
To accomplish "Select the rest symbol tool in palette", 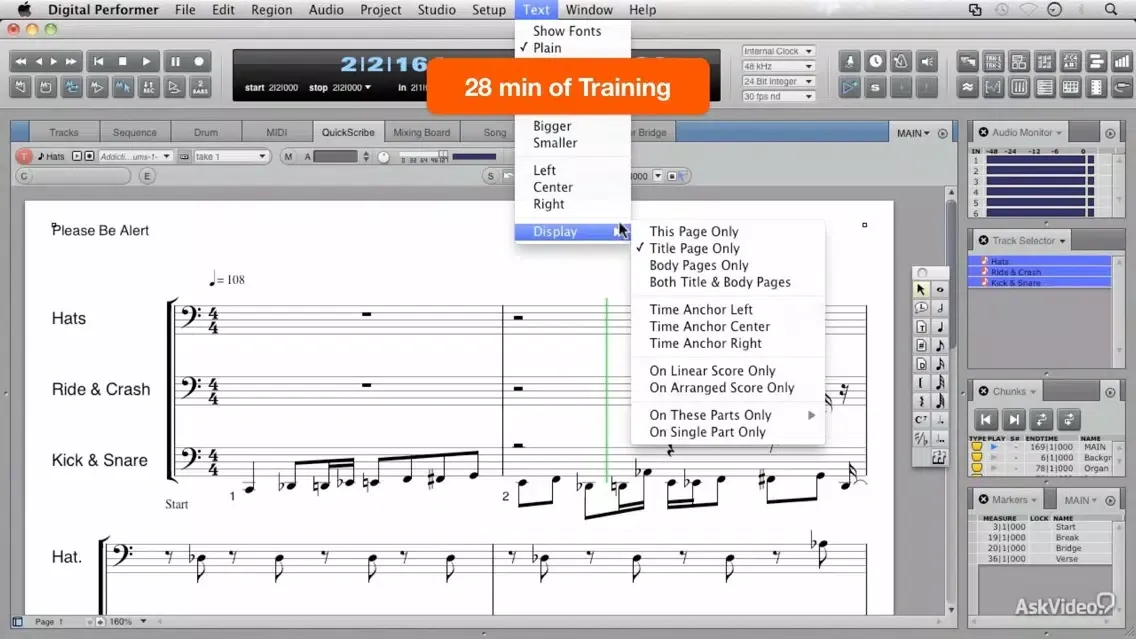I will [921, 401].
